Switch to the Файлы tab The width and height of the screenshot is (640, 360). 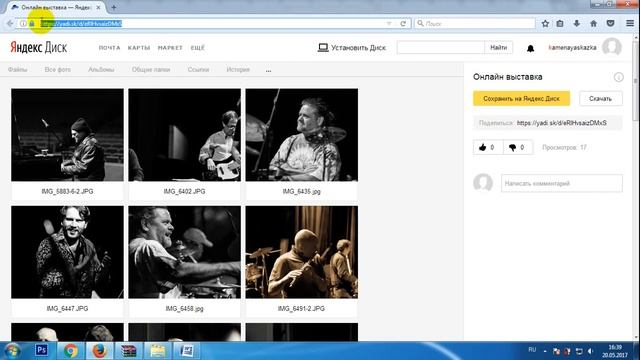coord(18,70)
